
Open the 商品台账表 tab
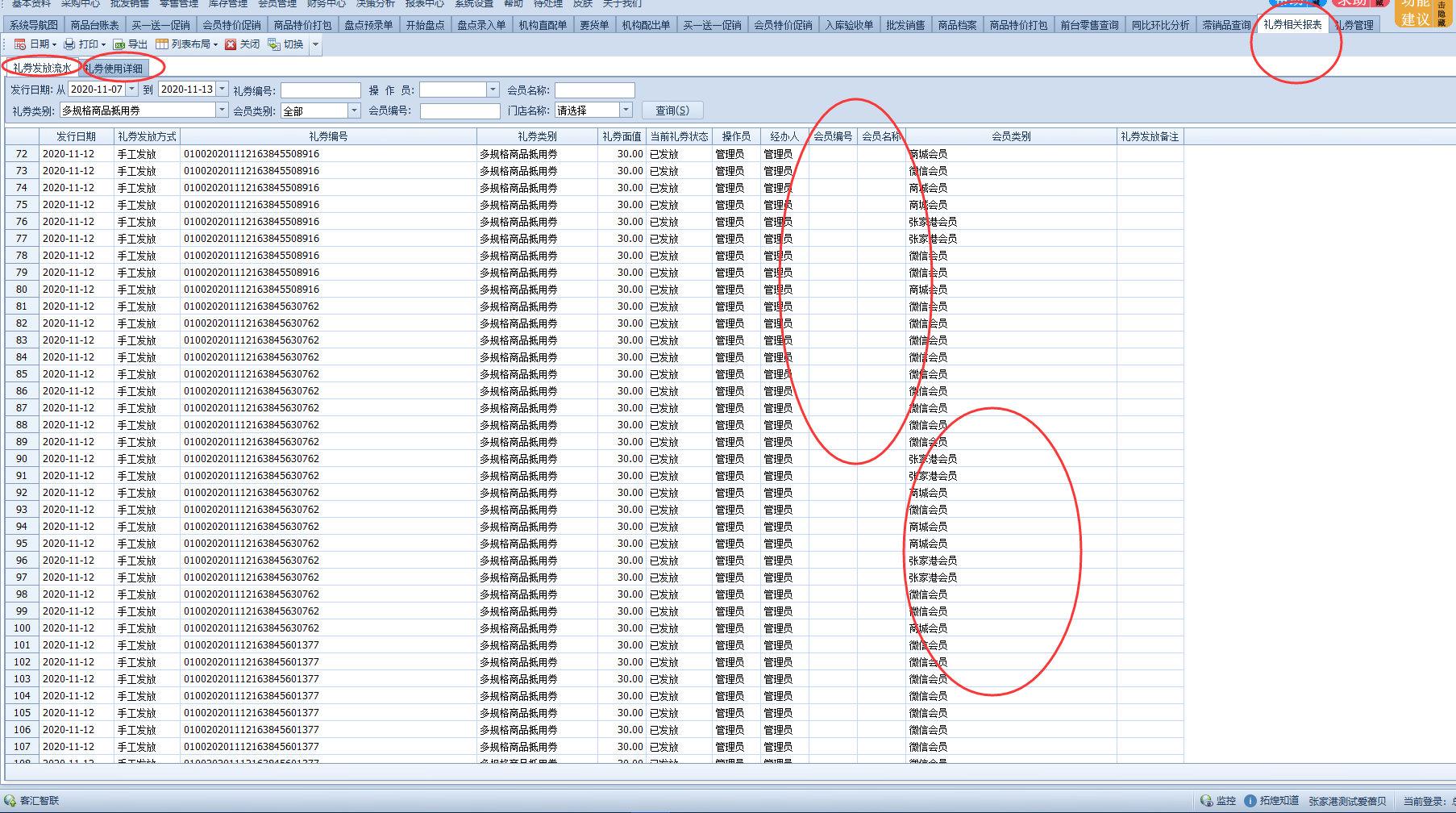pyautogui.click(x=94, y=25)
